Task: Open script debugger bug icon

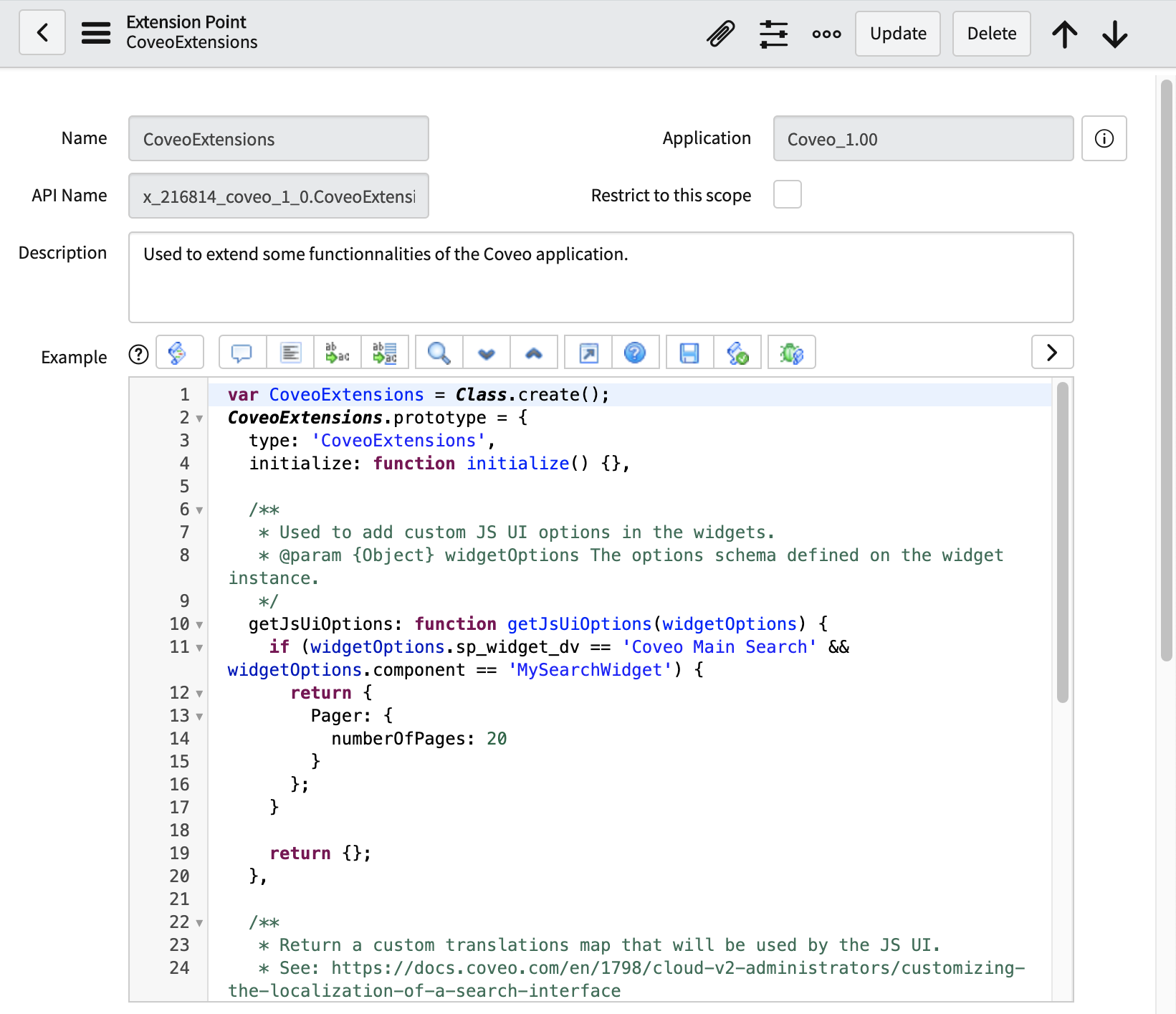Action: (x=792, y=353)
